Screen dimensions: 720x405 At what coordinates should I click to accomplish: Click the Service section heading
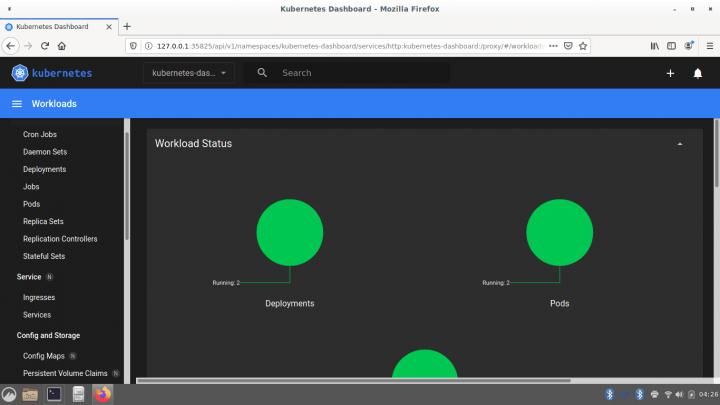[29, 277]
